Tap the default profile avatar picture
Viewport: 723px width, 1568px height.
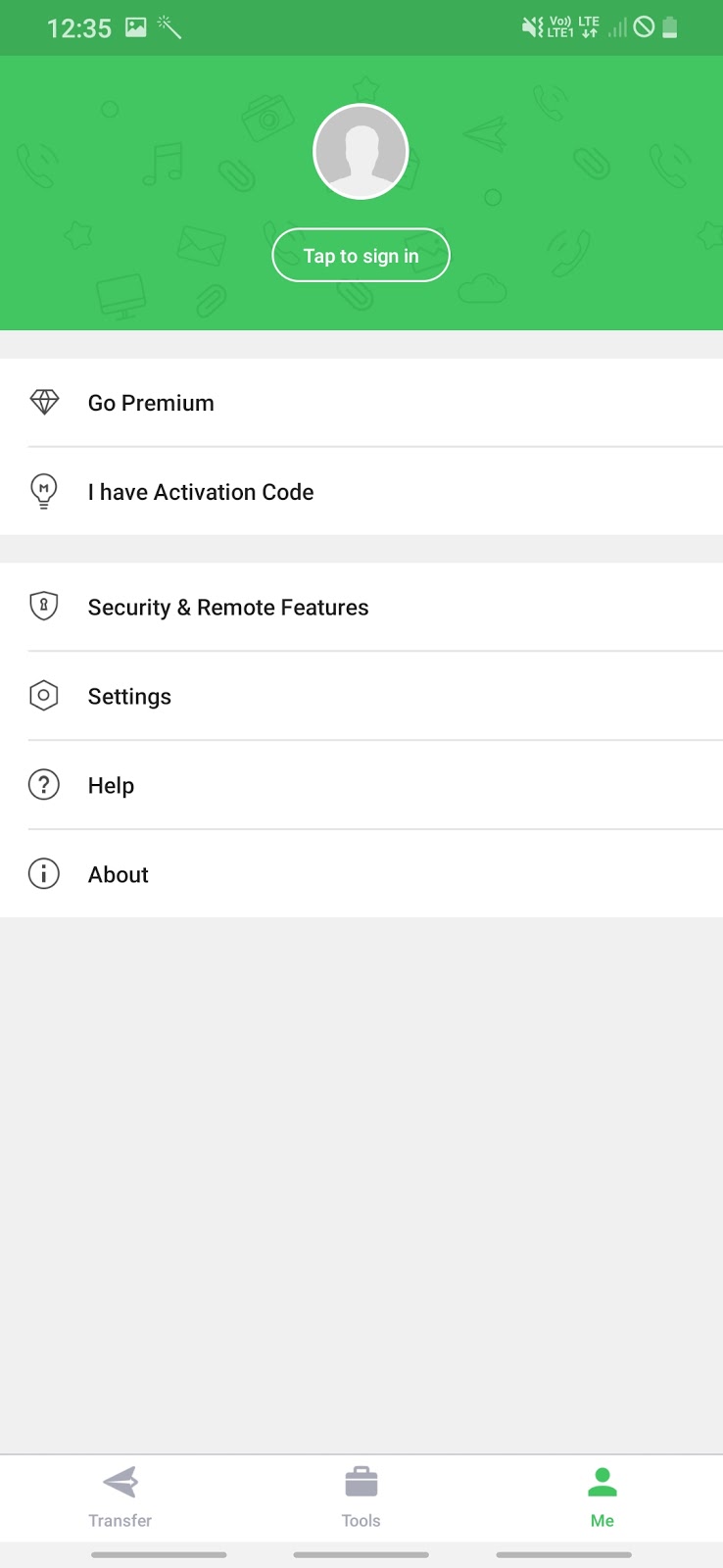click(x=361, y=152)
